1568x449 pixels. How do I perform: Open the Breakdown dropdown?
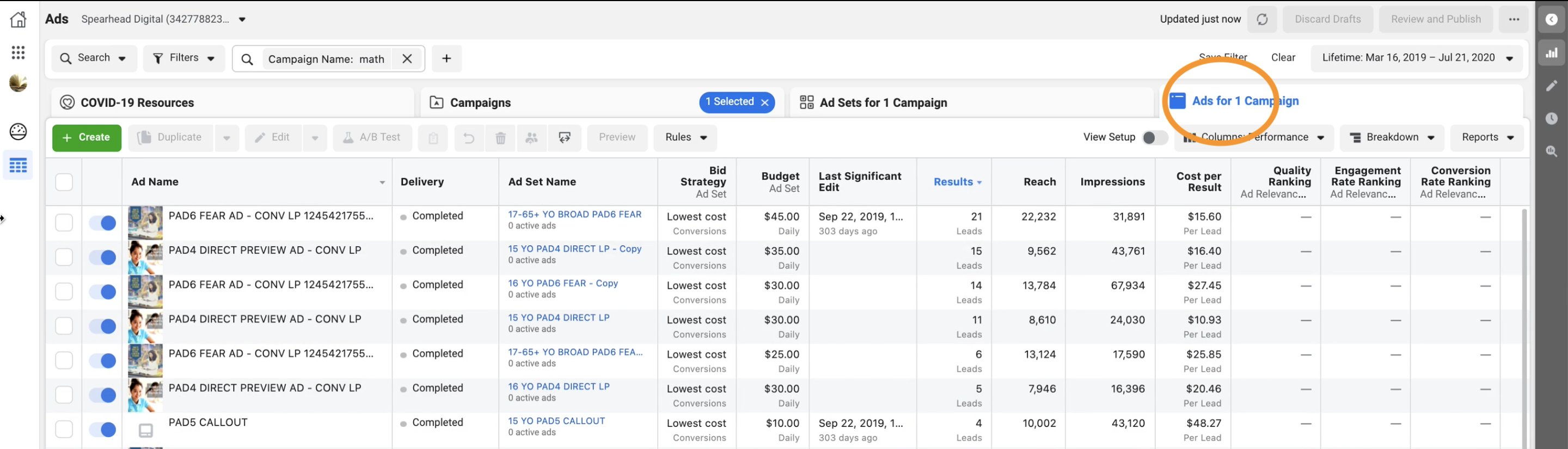(1392, 138)
